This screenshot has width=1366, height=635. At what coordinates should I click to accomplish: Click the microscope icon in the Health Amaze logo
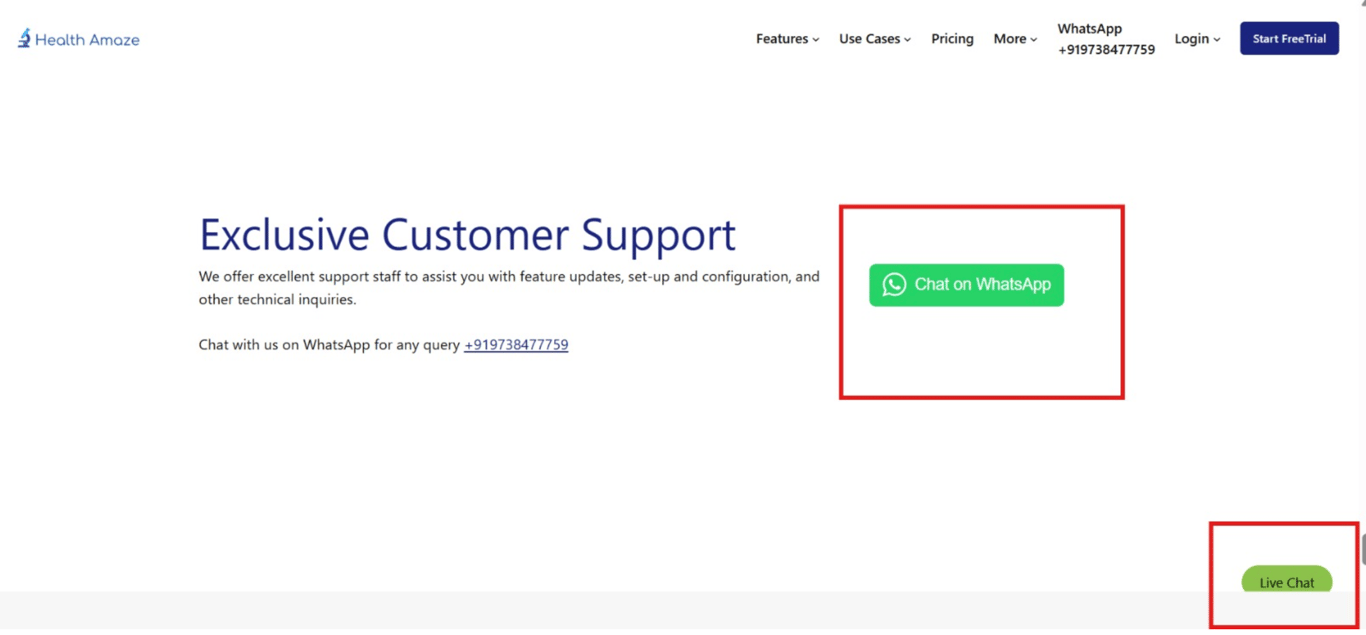(x=22, y=37)
